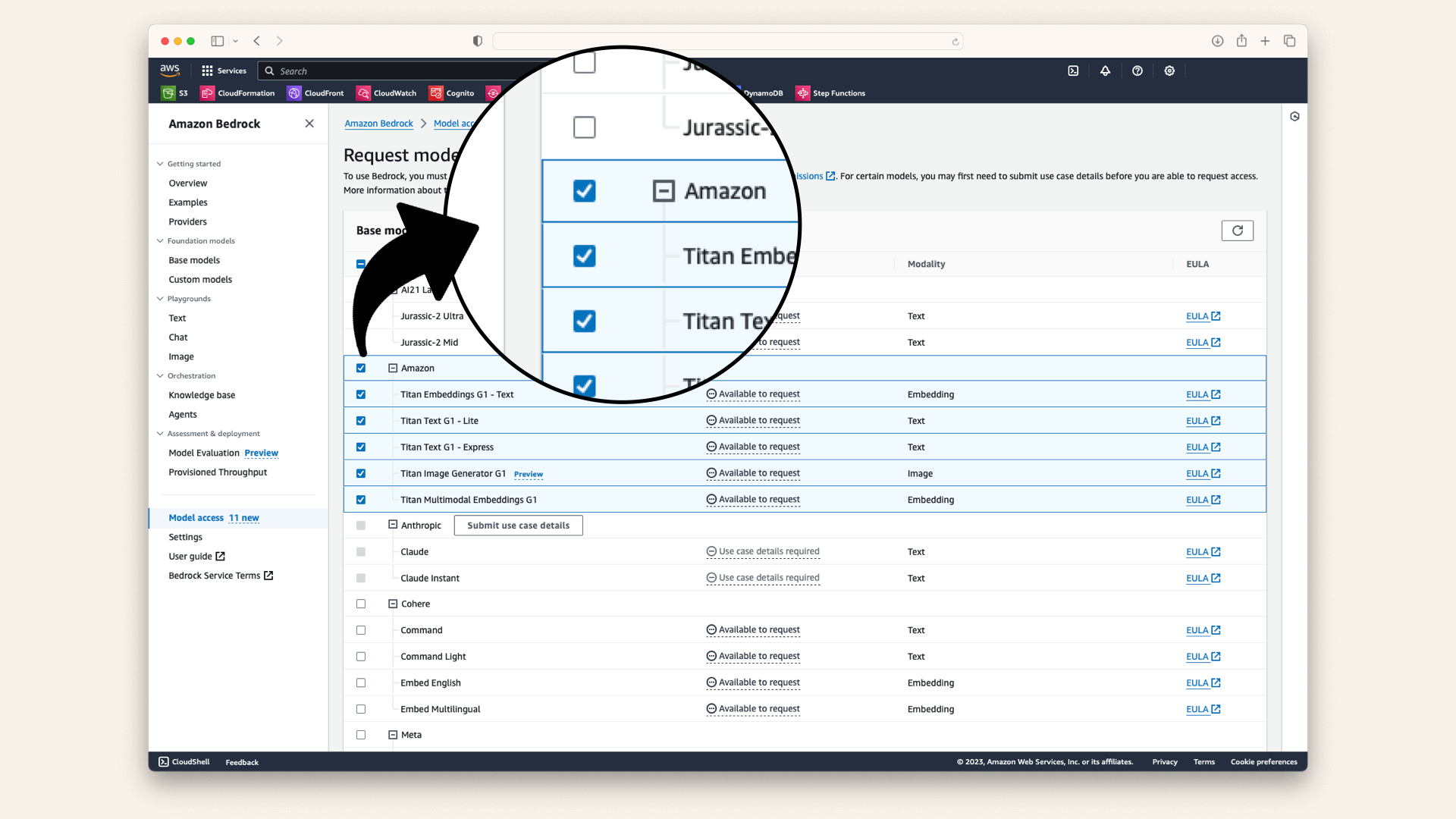Collapse the Meta provider group
Viewport: 1456px width, 819px height.
(x=393, y=735)
